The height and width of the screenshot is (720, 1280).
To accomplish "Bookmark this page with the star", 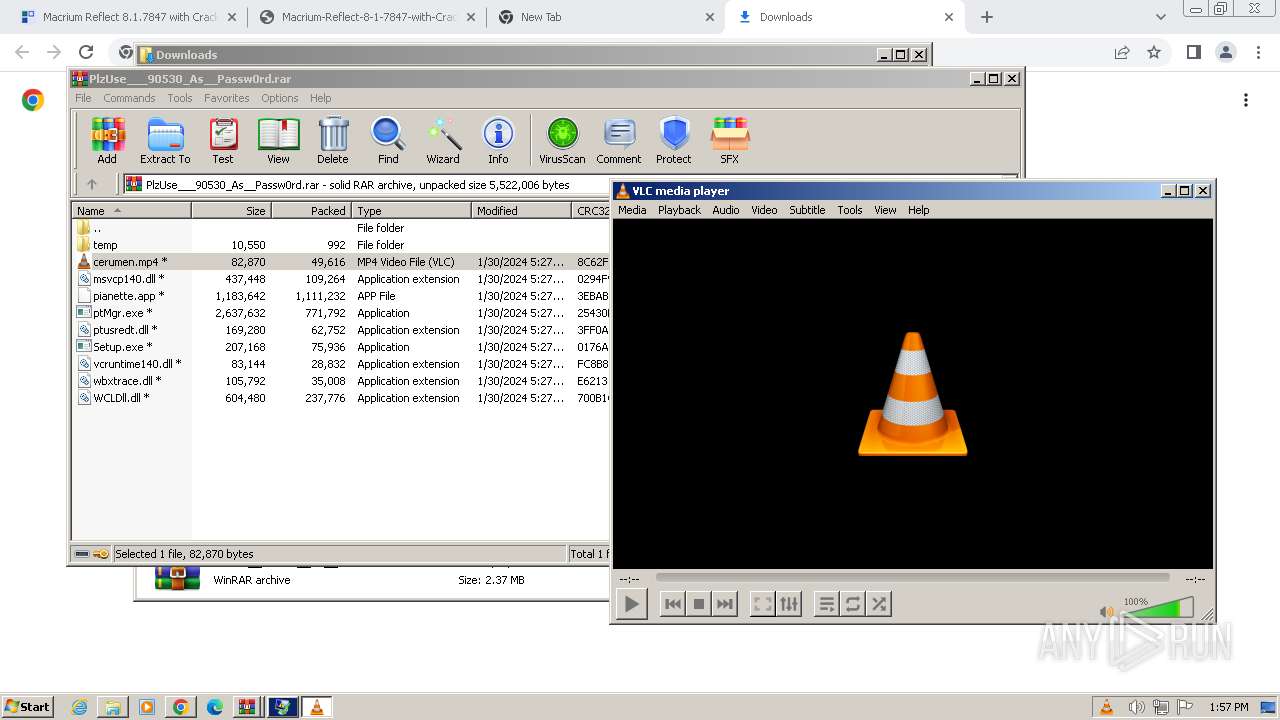I will 1154,52.
